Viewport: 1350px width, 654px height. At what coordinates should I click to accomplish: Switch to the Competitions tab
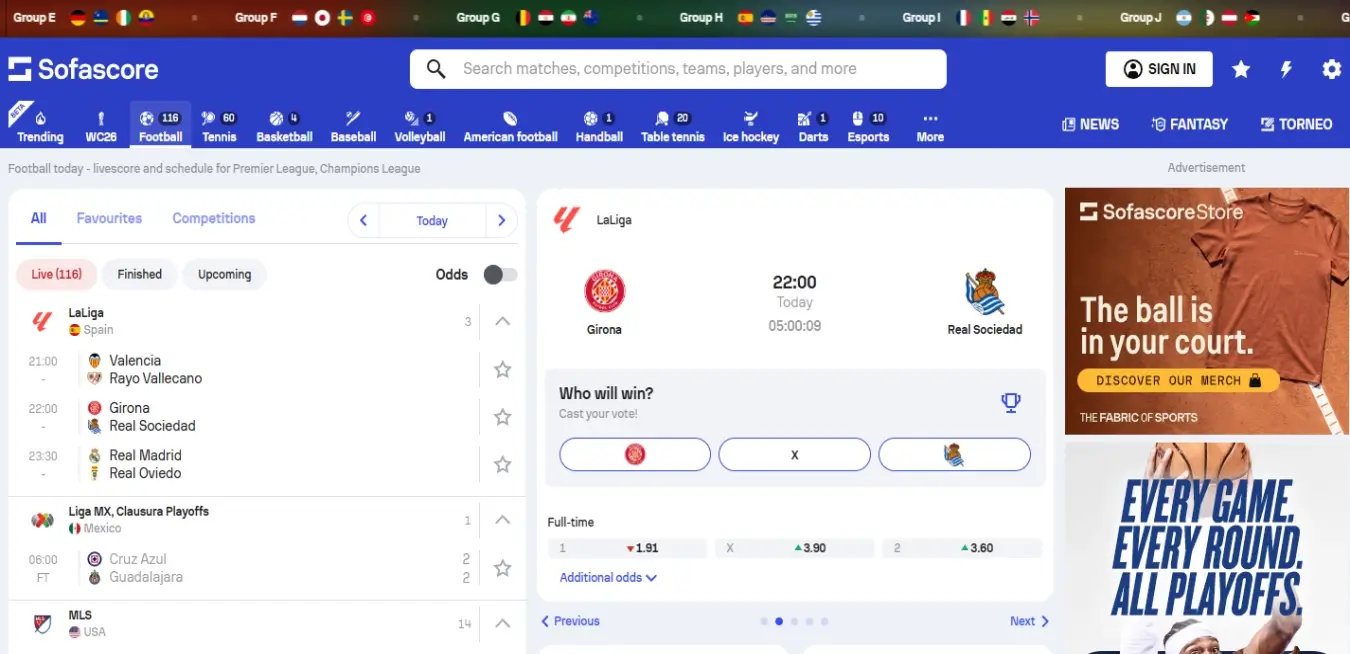(214, 218)
